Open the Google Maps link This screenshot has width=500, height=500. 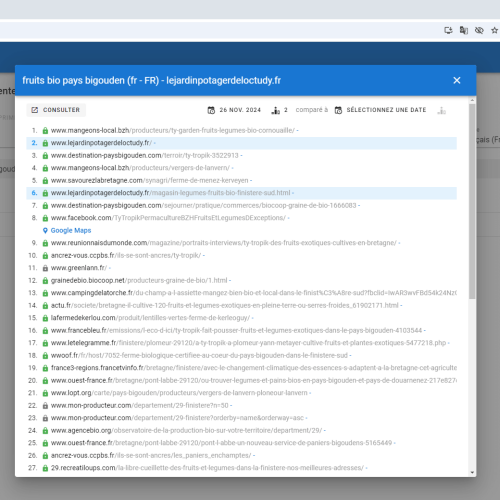tap(71, 230)
